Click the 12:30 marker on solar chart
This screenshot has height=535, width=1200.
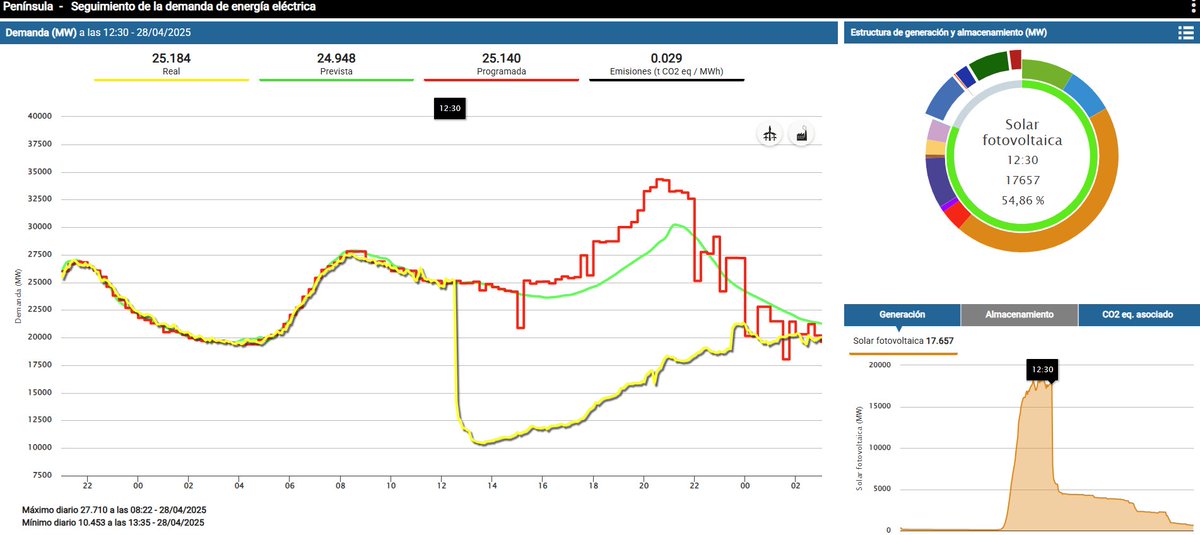pos(1042,370)
